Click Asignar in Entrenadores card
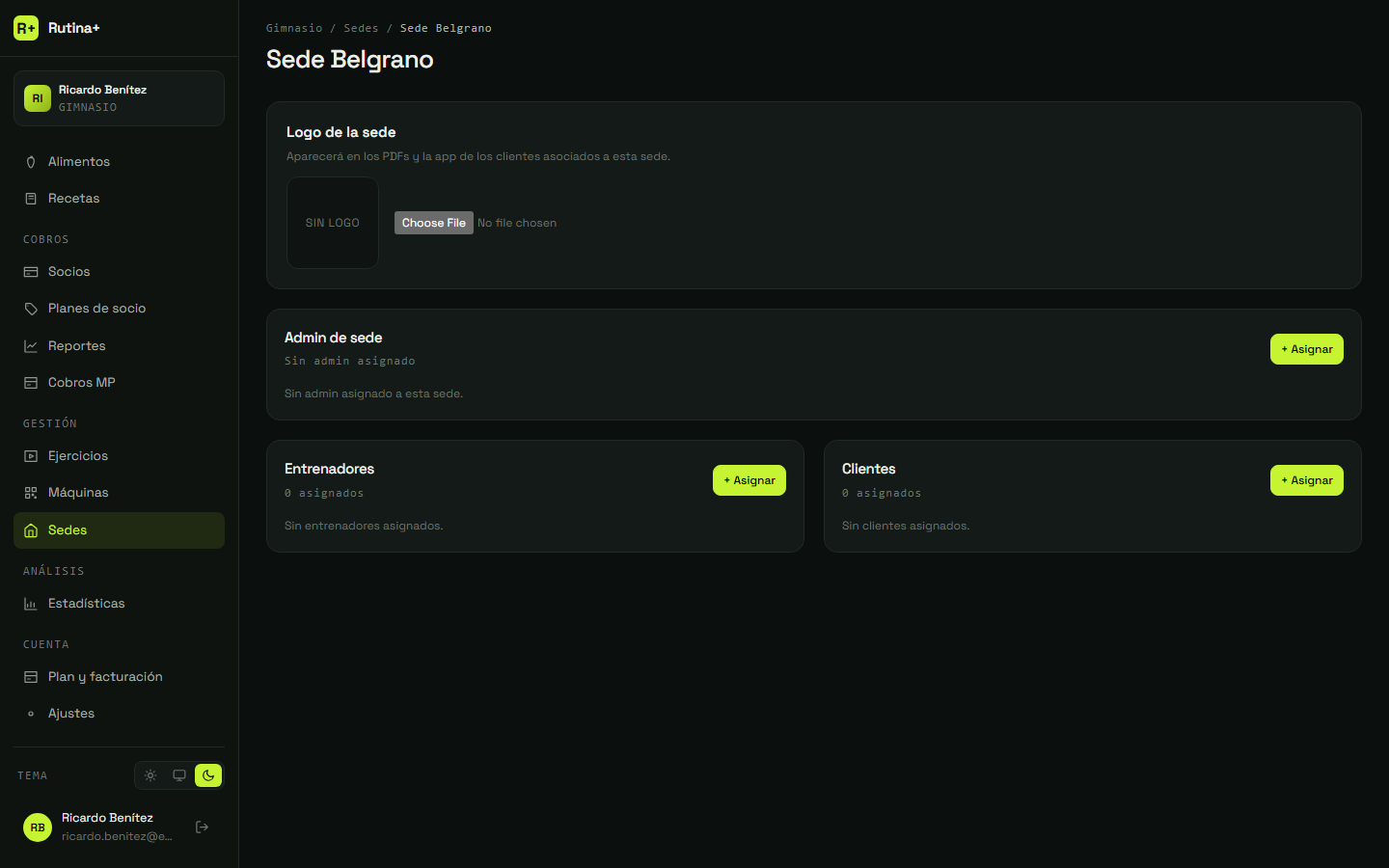The height and width of the screenshot is (868, 1389). coord(749,480)
